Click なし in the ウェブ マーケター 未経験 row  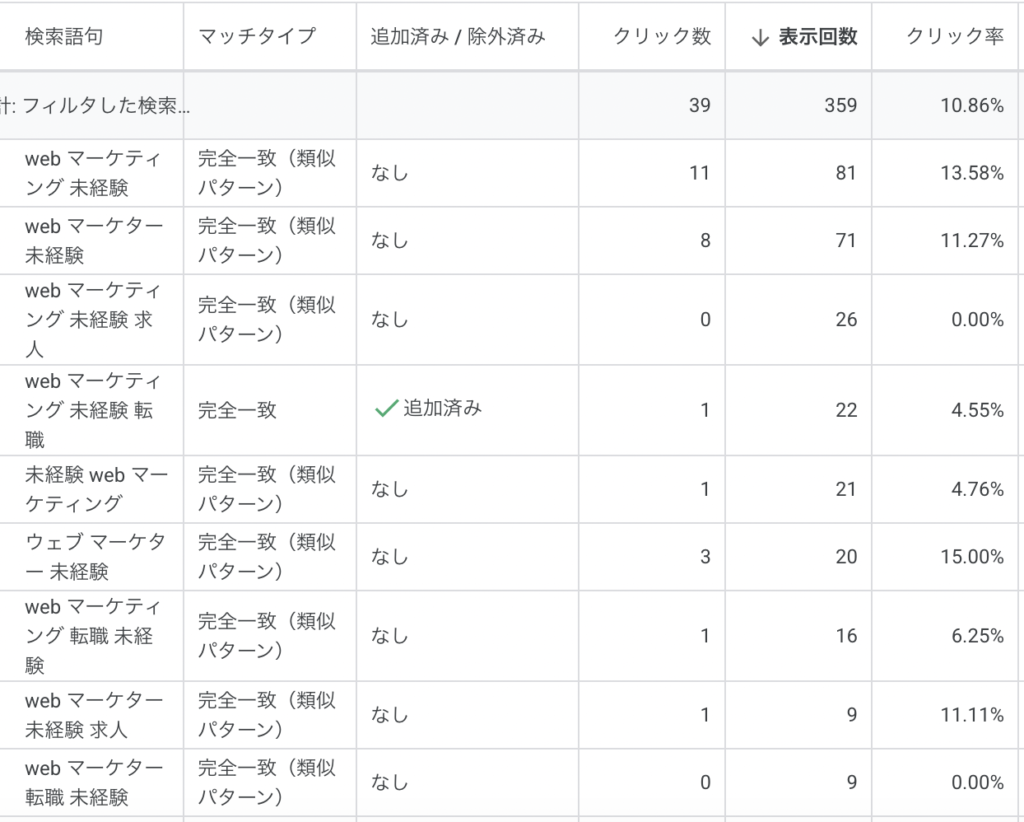[x=389, y=557]
